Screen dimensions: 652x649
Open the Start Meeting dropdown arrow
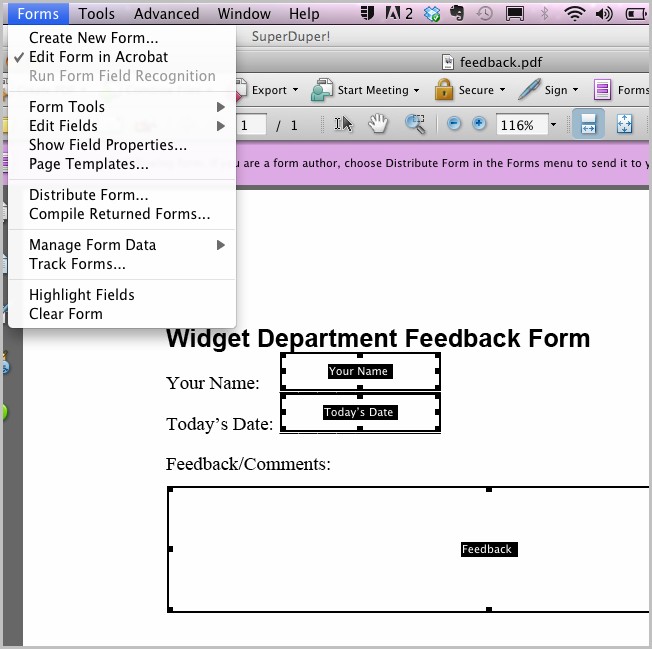[x=416, y=90]
